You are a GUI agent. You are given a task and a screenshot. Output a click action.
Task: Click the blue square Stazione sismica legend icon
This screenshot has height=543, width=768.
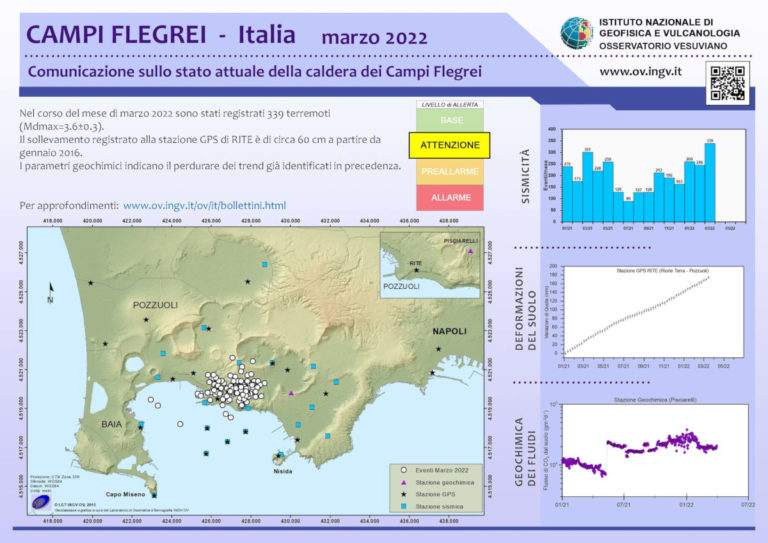click(404, 507)
